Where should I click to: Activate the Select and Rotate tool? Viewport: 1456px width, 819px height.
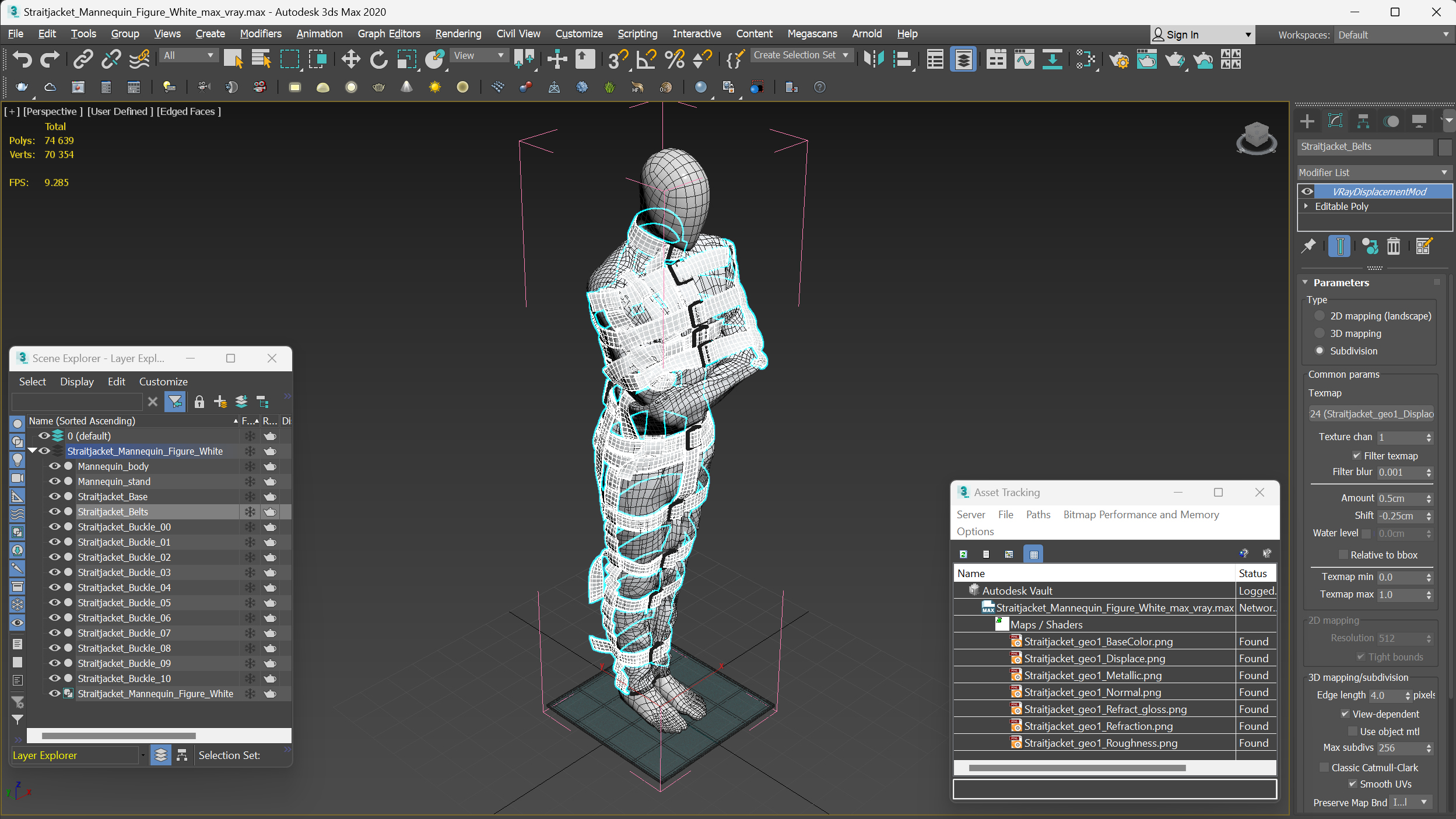click(378, 59)
